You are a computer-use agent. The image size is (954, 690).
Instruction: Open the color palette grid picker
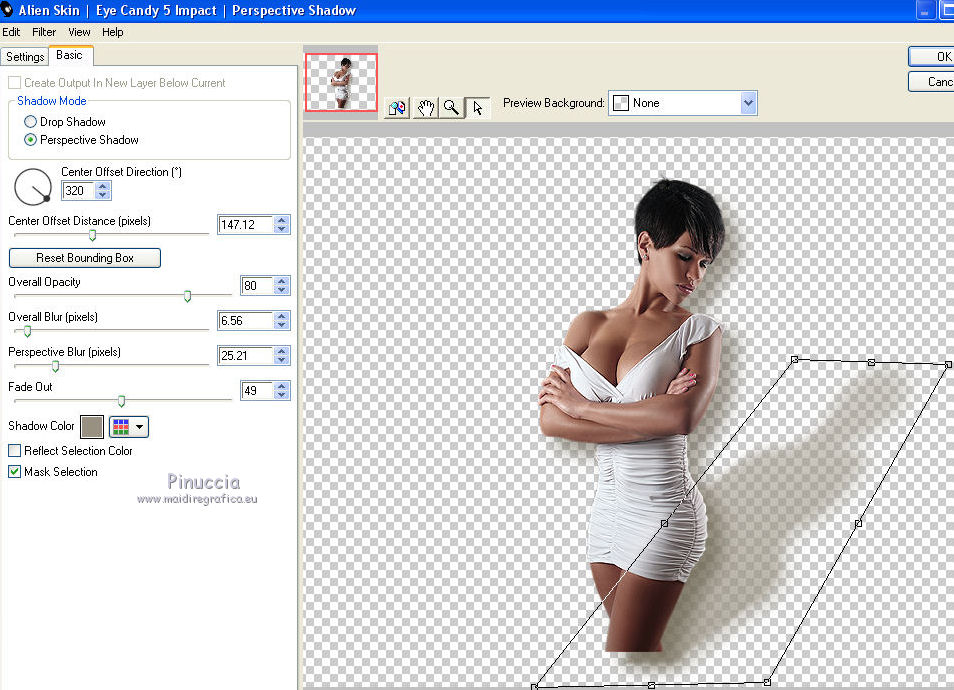(x=129, y=427)
